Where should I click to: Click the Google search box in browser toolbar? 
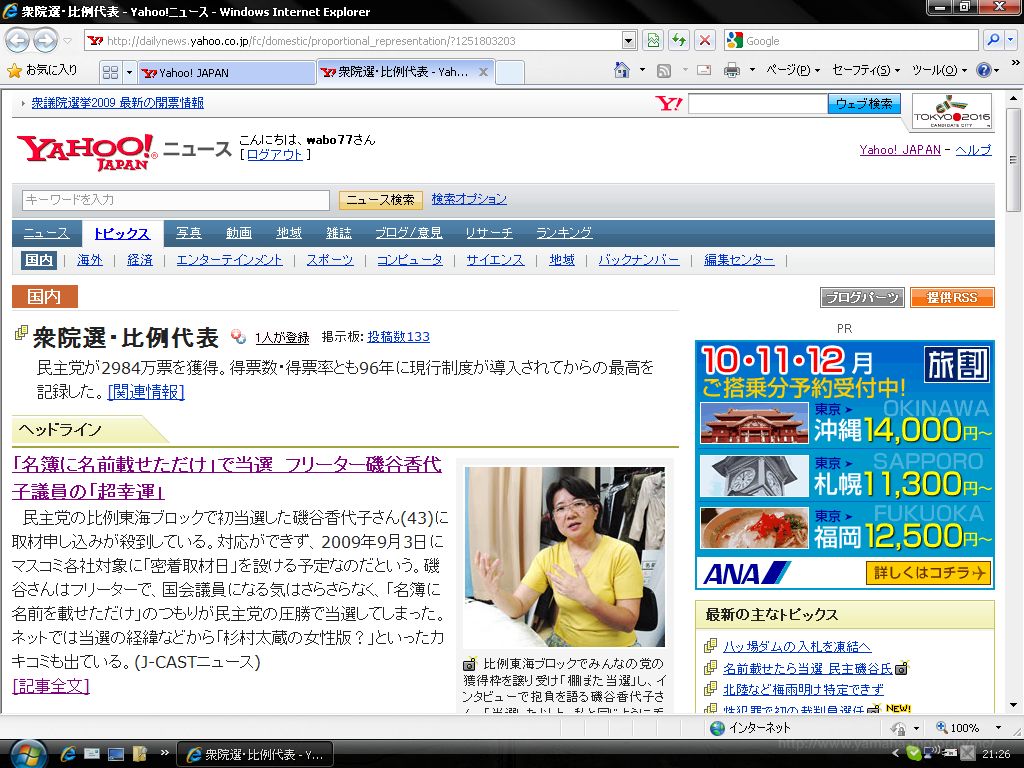coord(852,40)
